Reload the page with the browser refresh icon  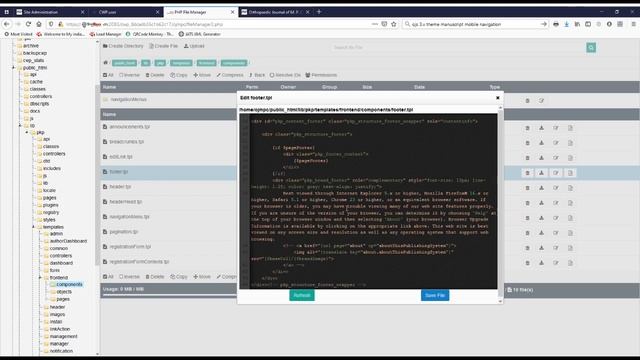click(28, 24)
